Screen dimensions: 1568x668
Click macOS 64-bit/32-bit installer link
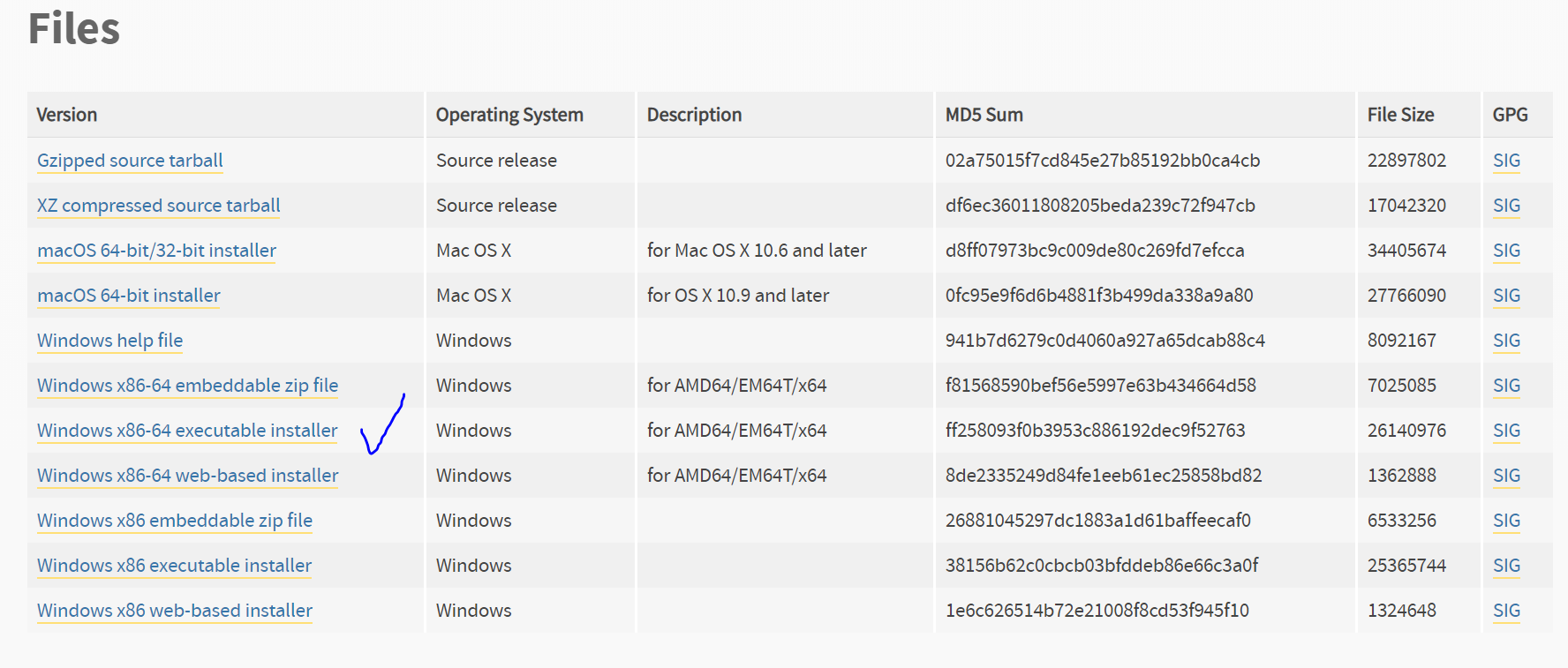[157, 251]
